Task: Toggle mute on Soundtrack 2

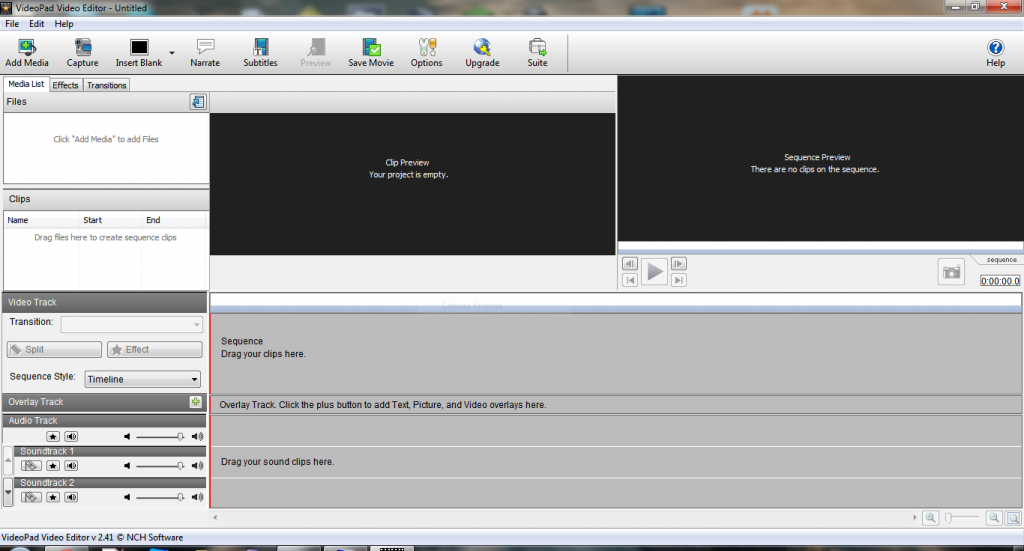Action: pyautogui.click(x=71, y=497)
